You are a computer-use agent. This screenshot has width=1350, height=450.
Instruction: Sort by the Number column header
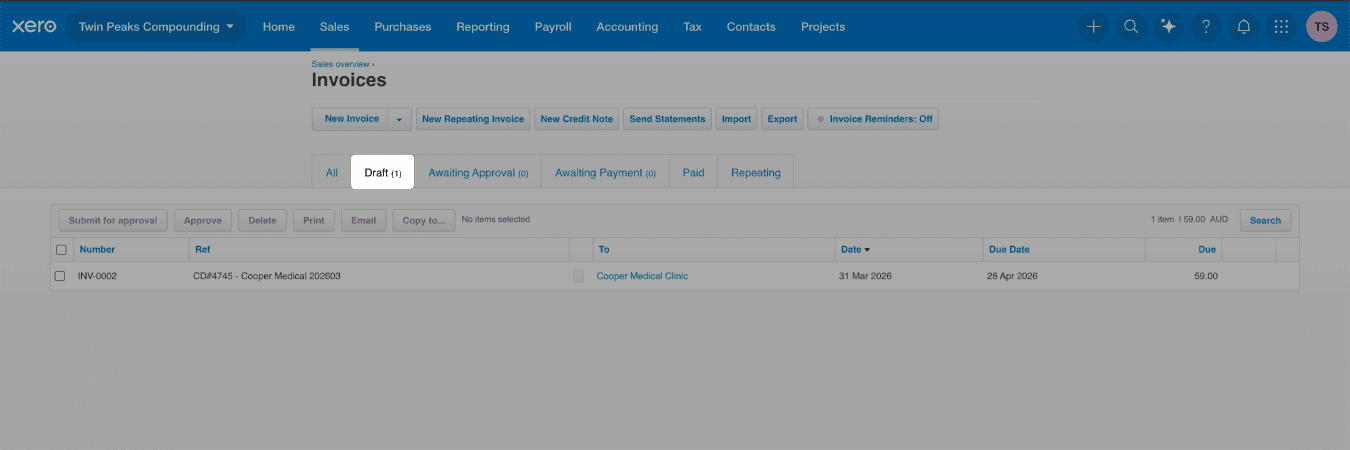pyautogui.click(x=98, y=249)
